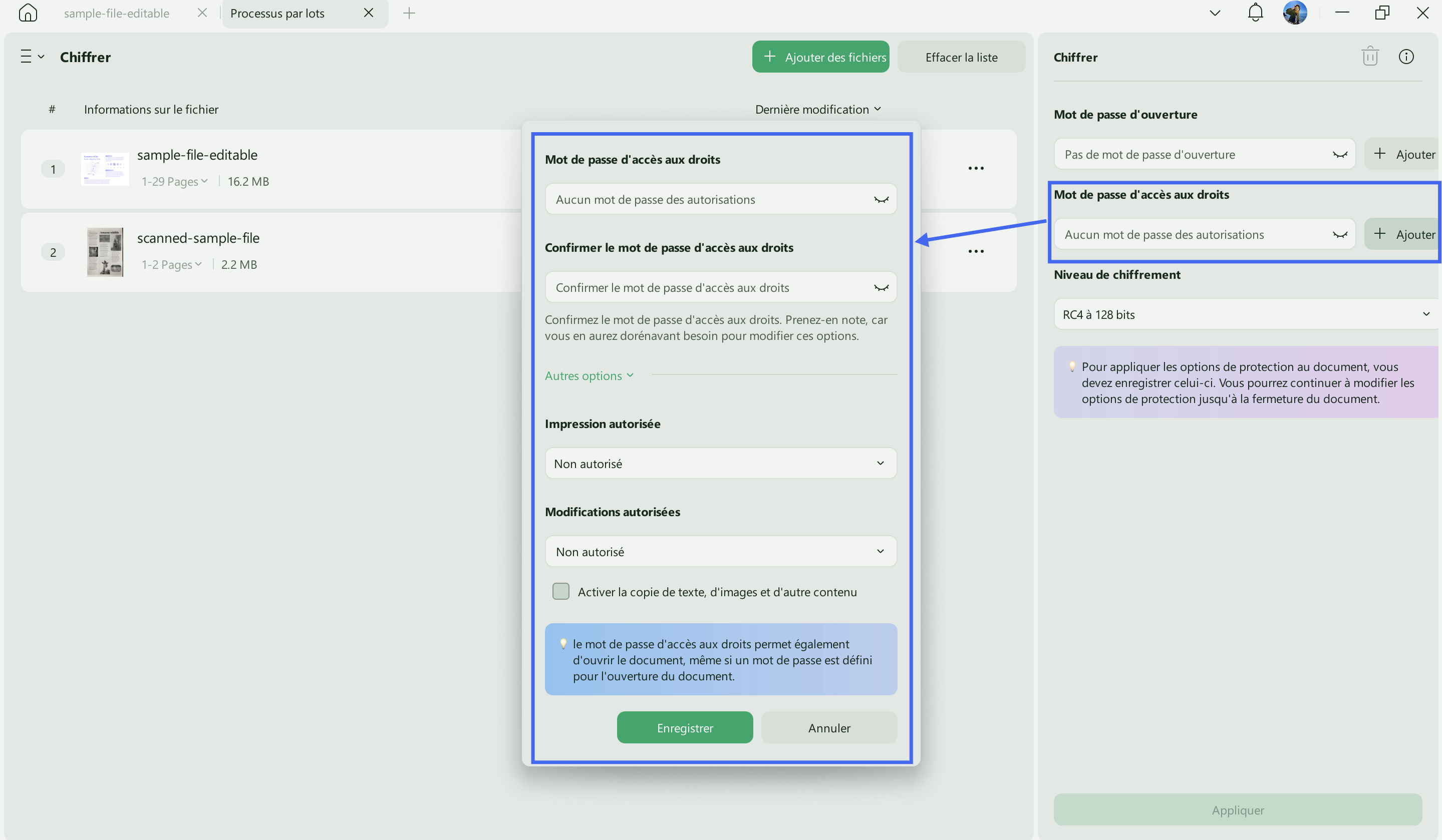Click the user profile avatar

[1295, 13]
